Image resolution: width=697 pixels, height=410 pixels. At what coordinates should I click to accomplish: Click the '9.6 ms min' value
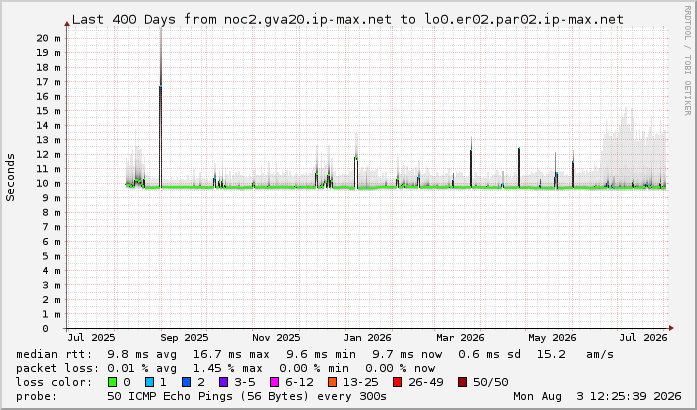pyautogui.click(x=320, y=354)
